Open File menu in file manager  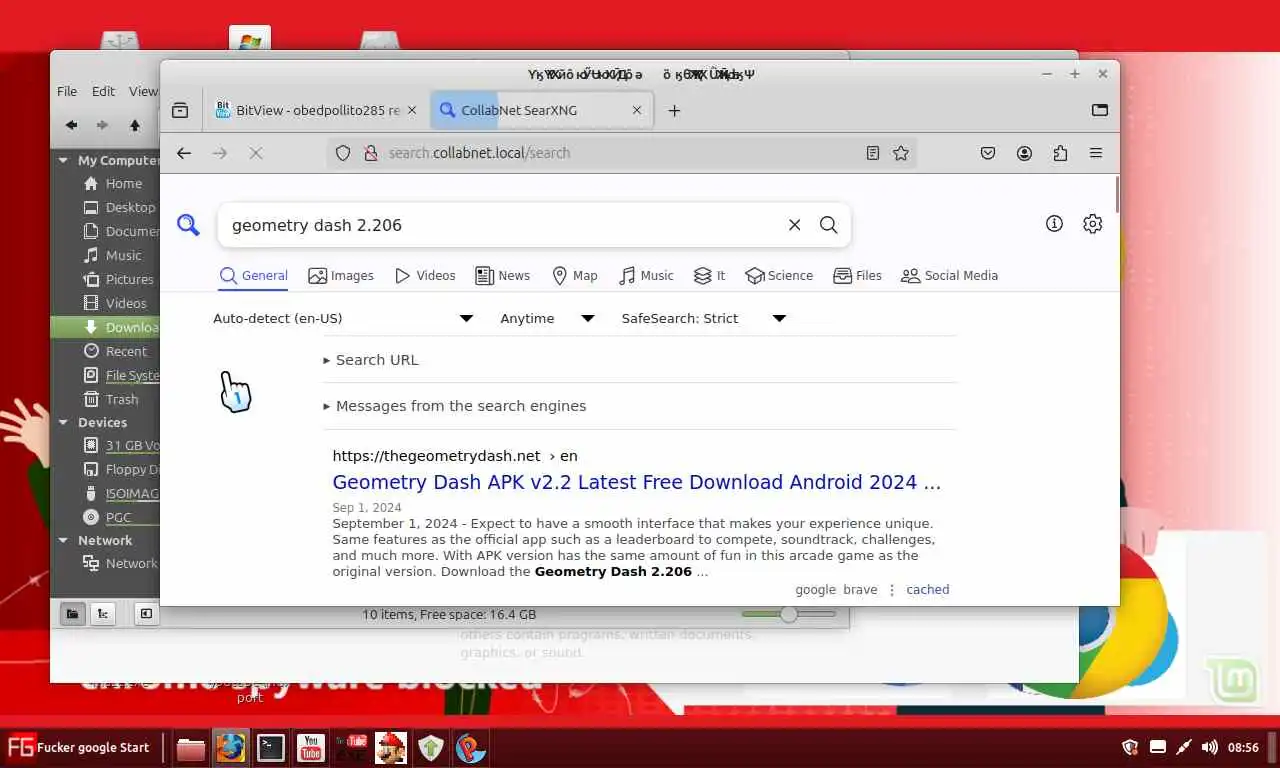click(x=67, y=91)
